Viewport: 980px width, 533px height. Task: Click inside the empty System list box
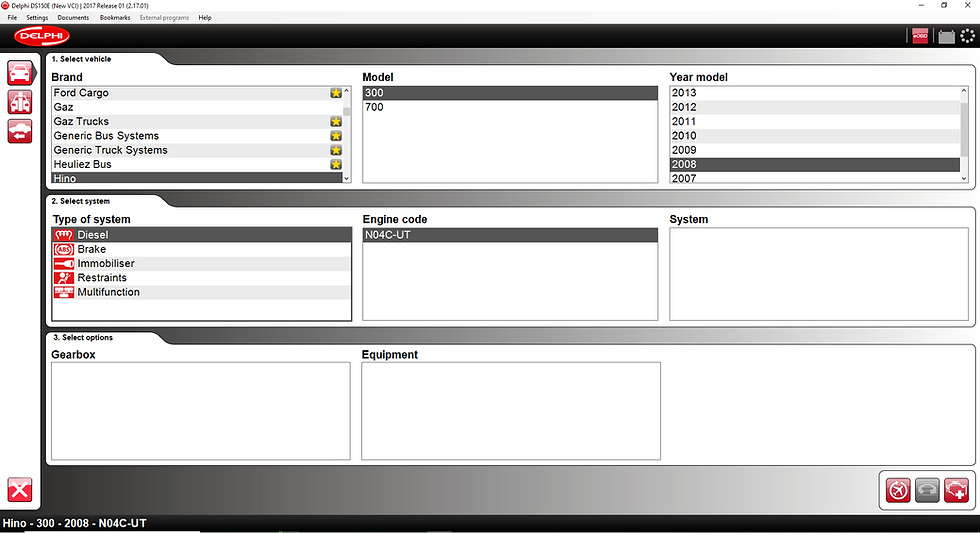coord(819,274)
